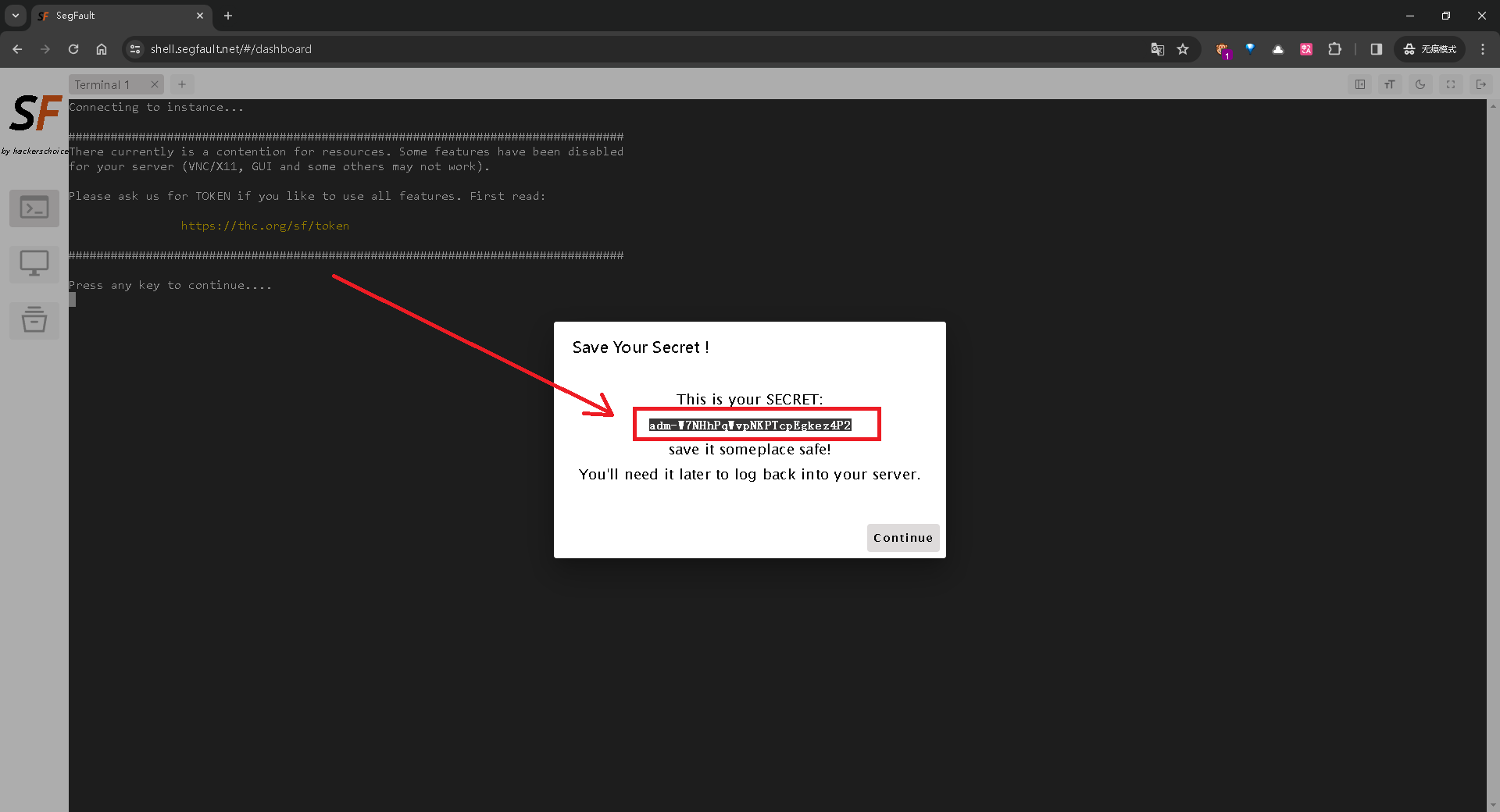Open the extensions puzzle menu
1500x812 pixels.
tap(1334, 49)
